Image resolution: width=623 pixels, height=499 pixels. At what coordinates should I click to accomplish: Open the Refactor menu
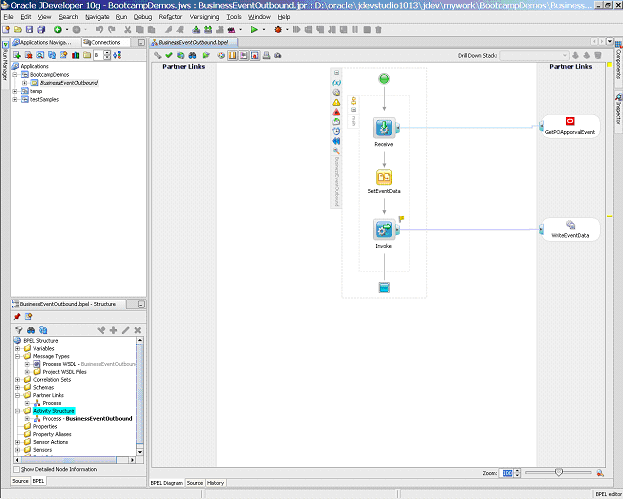point(170,17)
